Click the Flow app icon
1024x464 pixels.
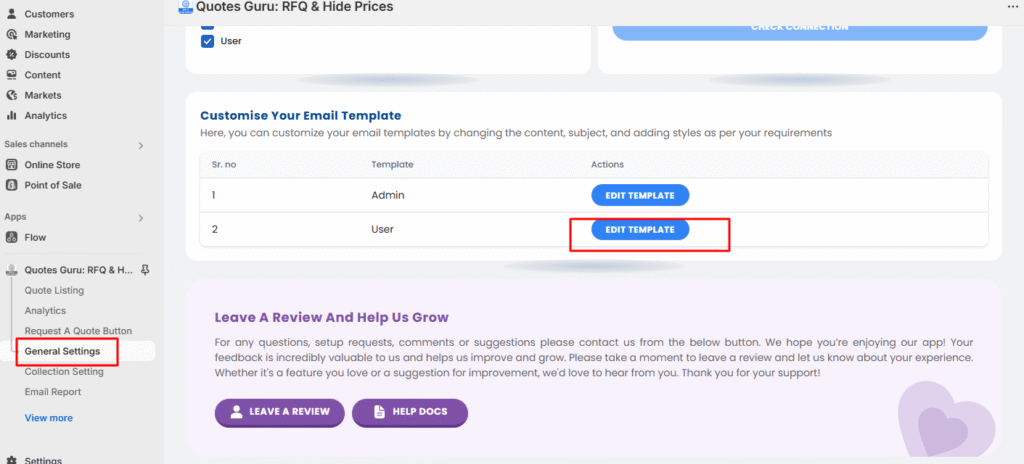[x=11, y=237]
